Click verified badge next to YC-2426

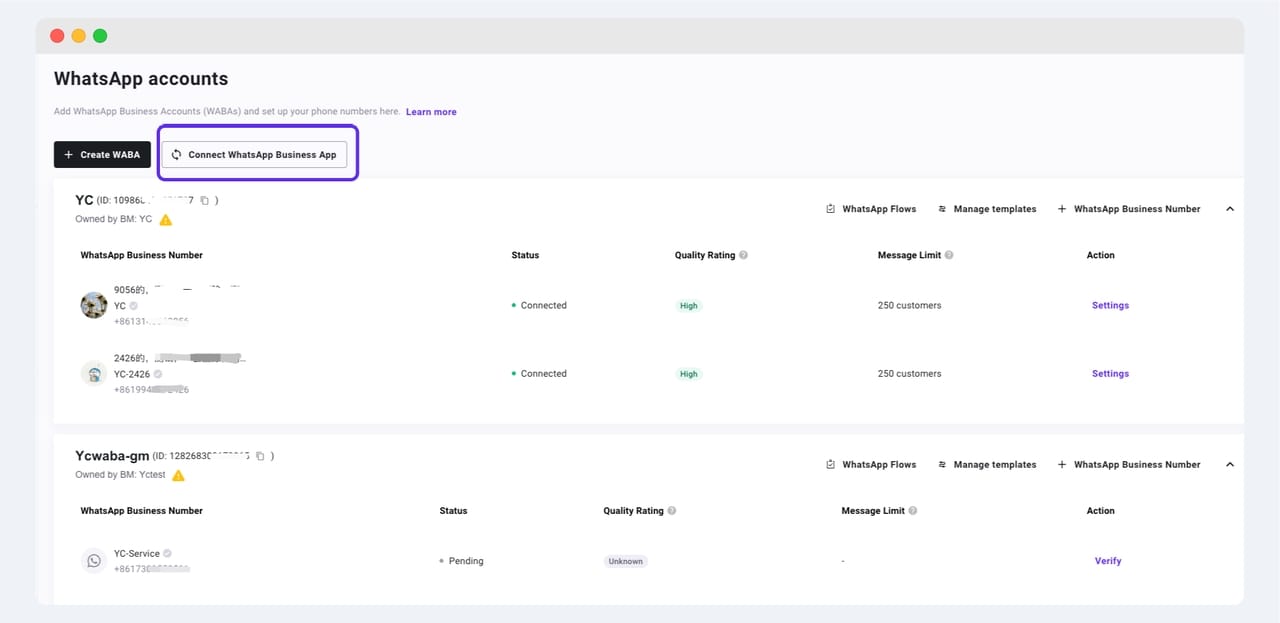[158, 374]
